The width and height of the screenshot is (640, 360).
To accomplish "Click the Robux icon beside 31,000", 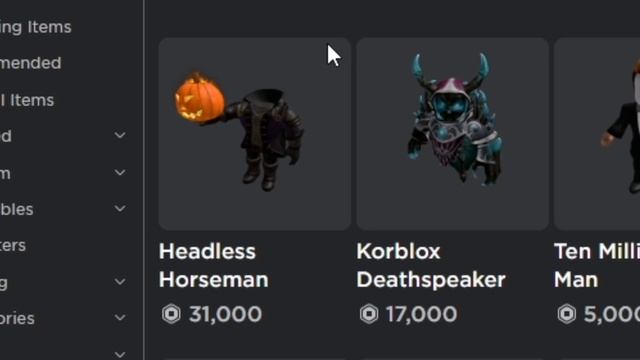I will pyautogui.click(x=171, y=314).
